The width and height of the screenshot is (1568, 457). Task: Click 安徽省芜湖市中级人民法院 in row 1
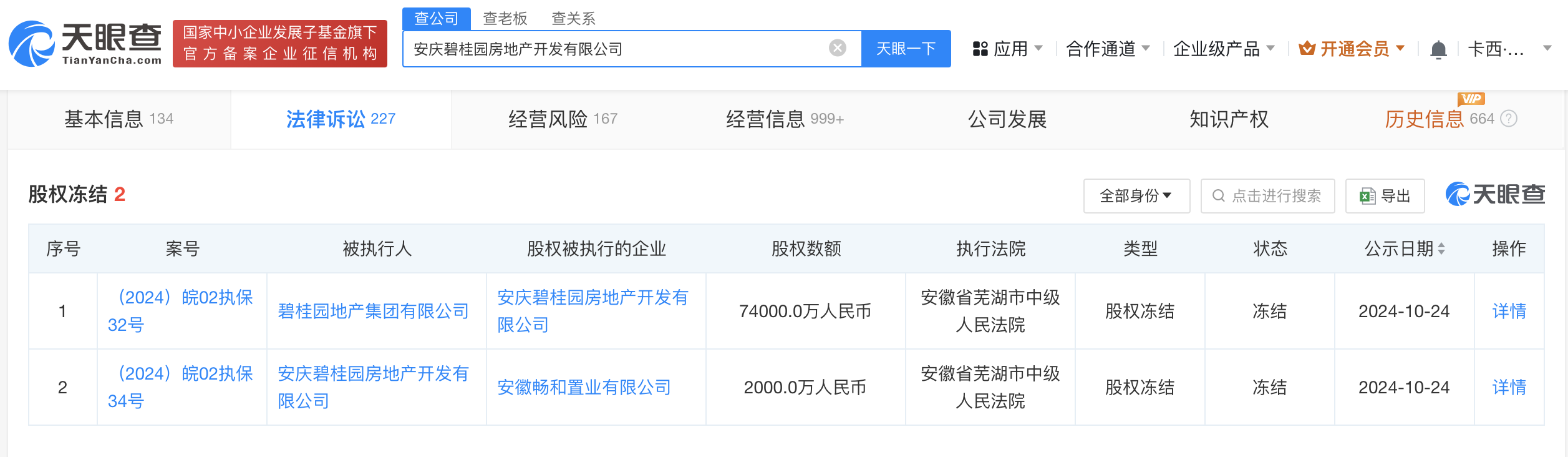tap(990, 311)
